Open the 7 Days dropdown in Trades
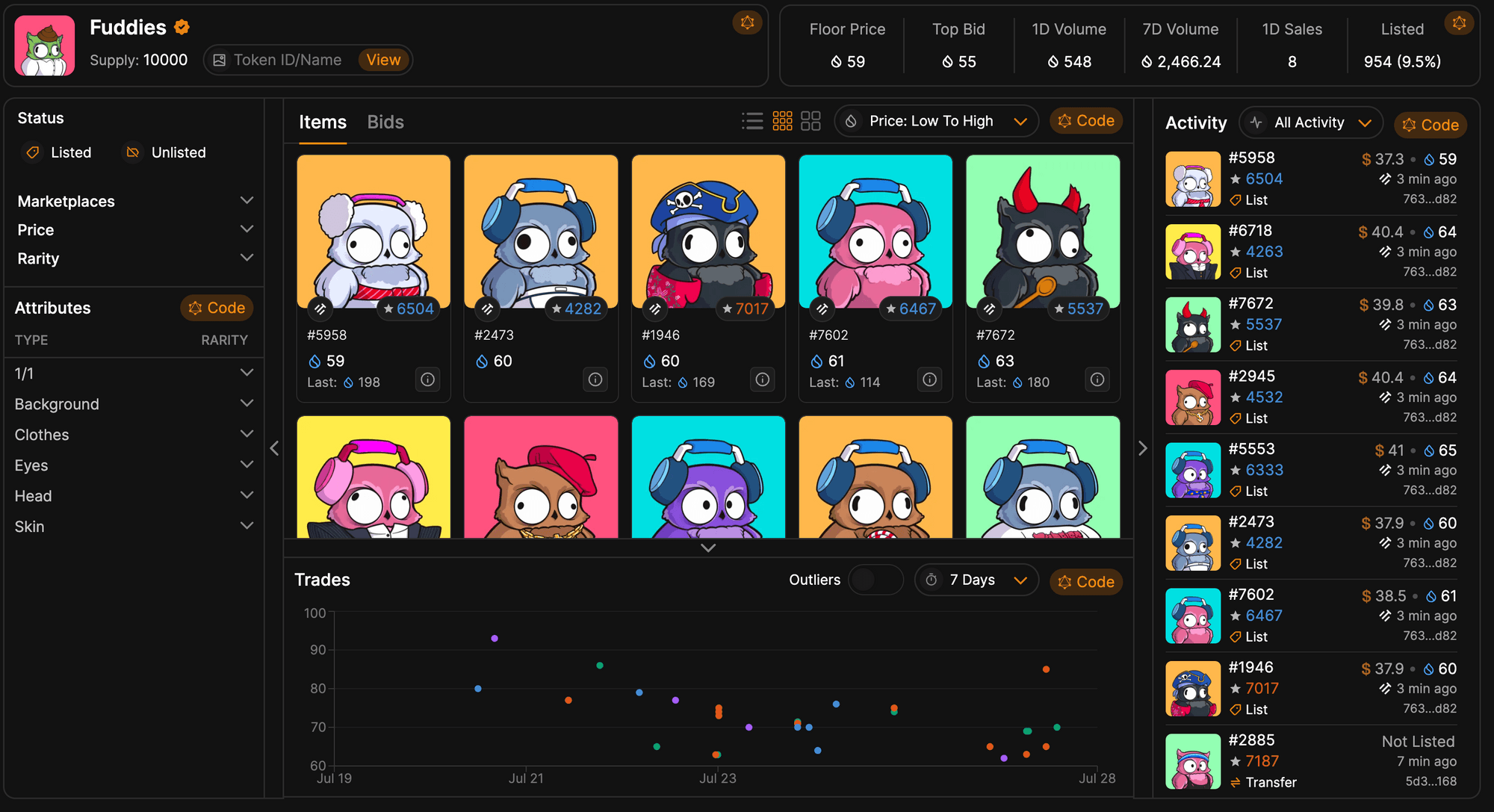 click(974, 580)
